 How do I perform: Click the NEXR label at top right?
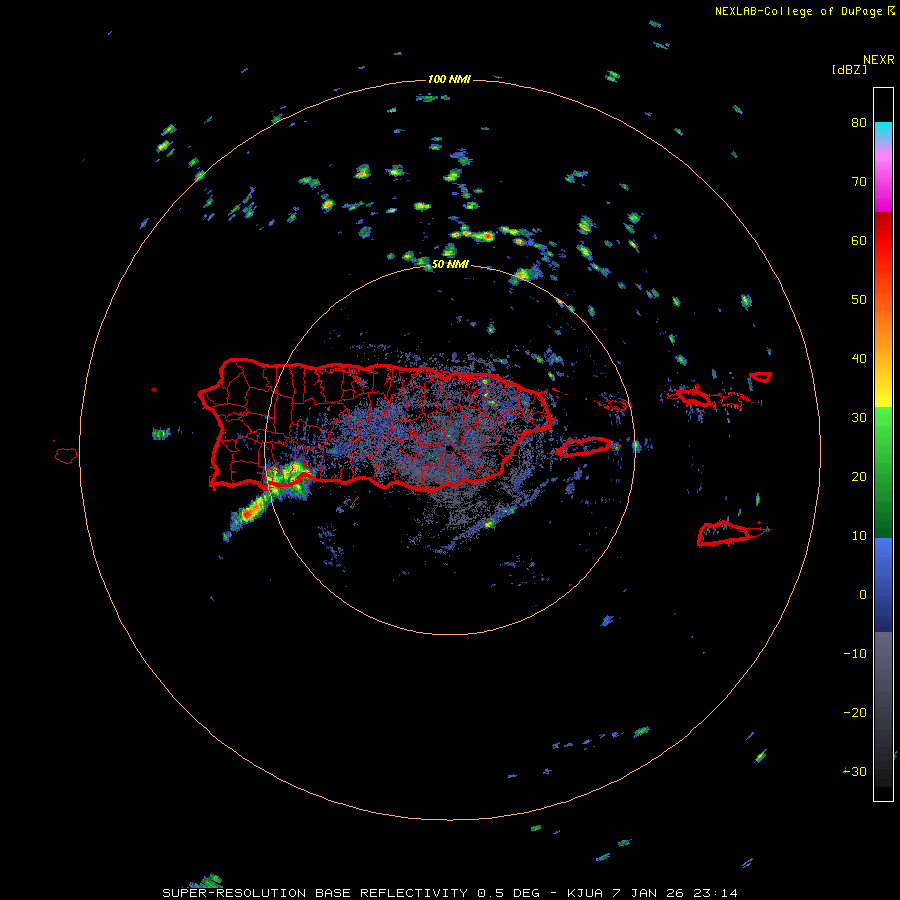(x=878, y=60)
